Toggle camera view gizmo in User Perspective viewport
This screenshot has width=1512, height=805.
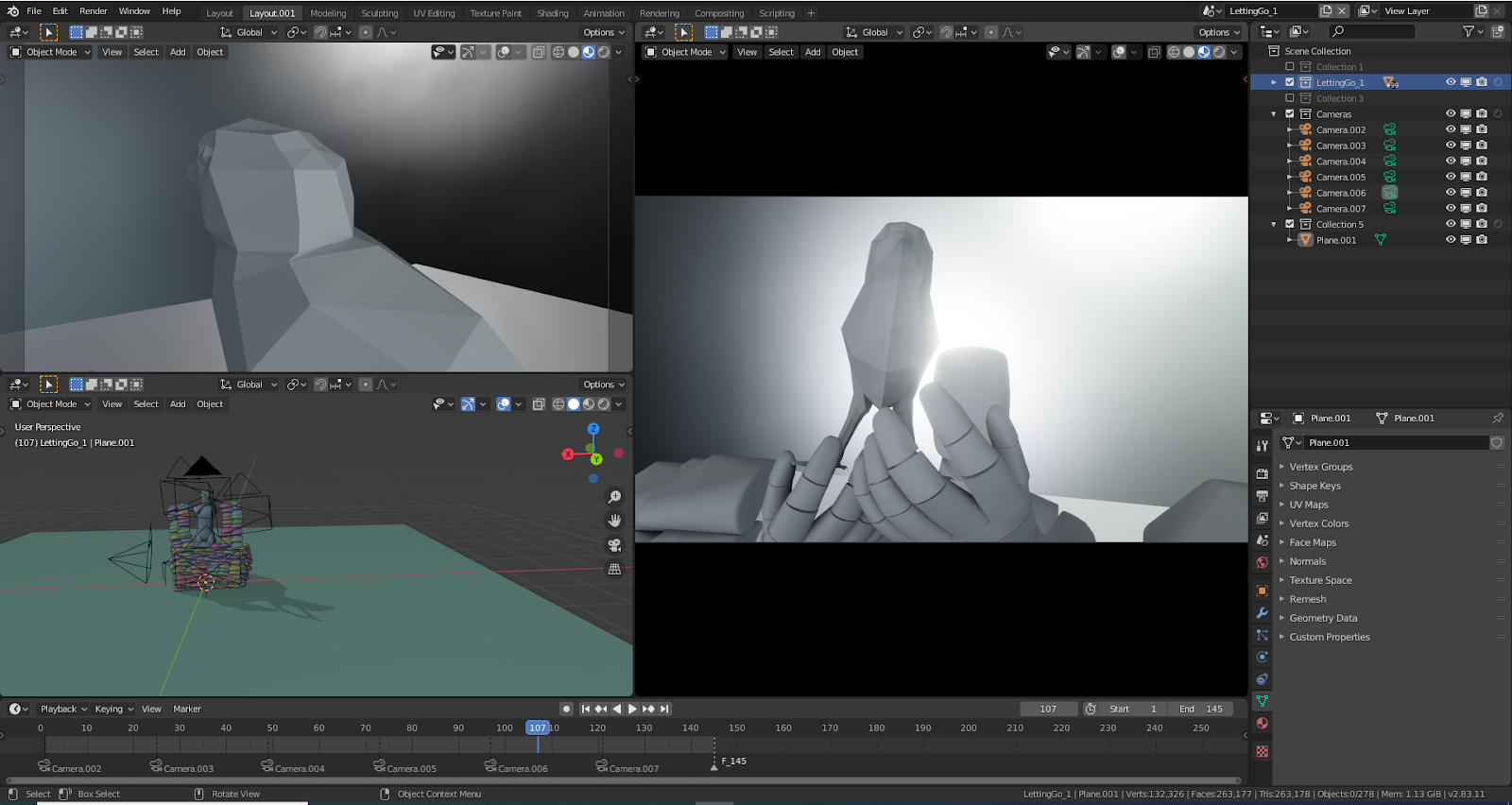(615, 545)
